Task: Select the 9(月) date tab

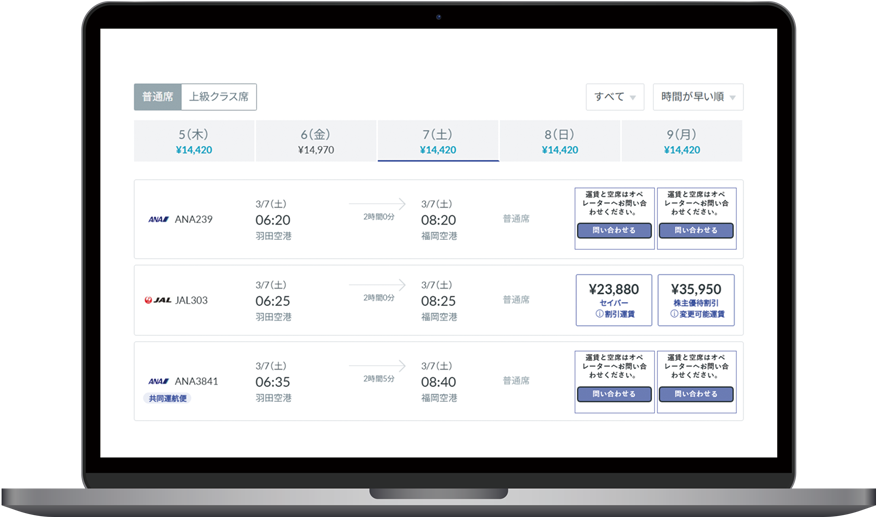Action: coord(682,141)
